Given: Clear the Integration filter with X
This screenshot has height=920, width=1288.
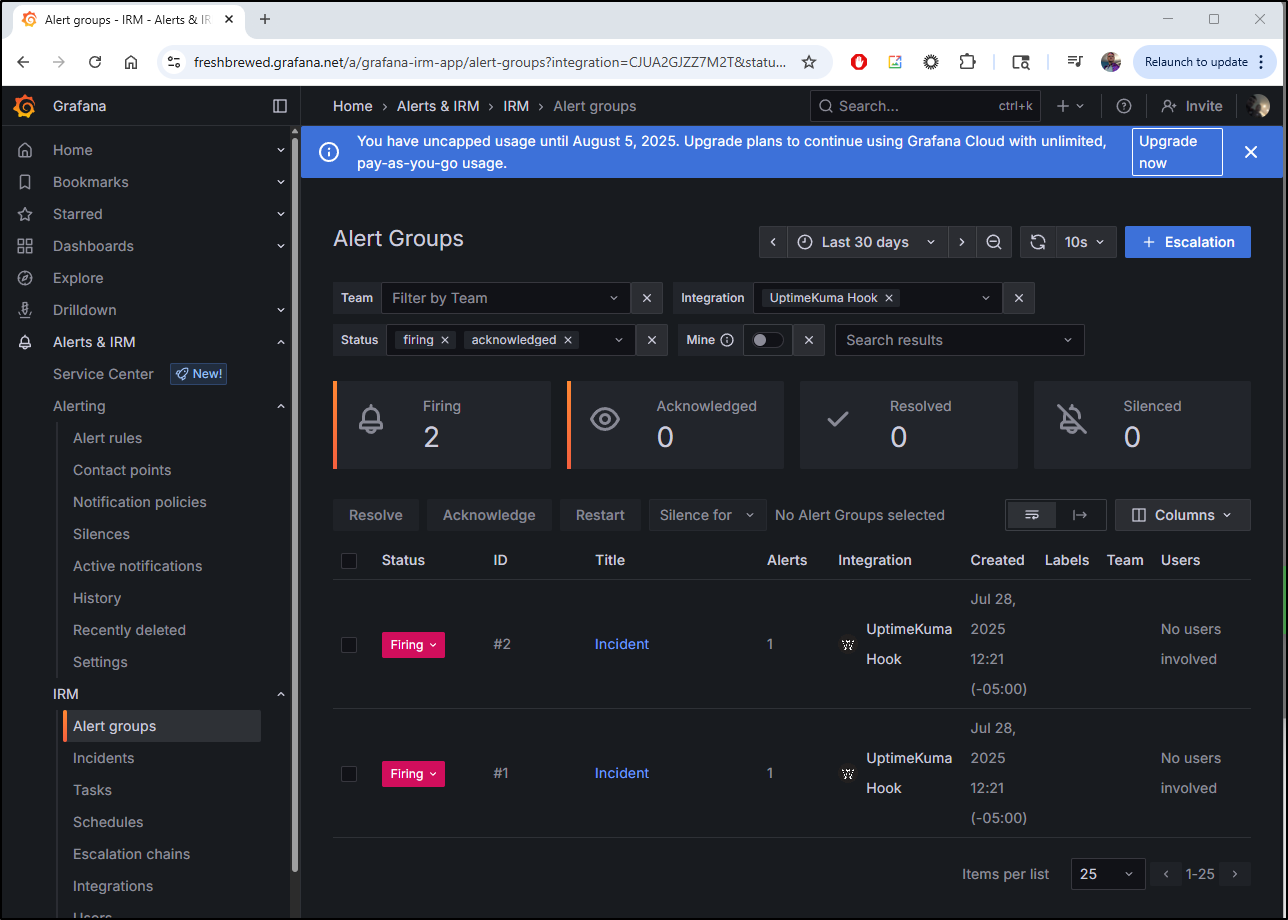Looking at the screenshot, I should [x=1019, y=298].
